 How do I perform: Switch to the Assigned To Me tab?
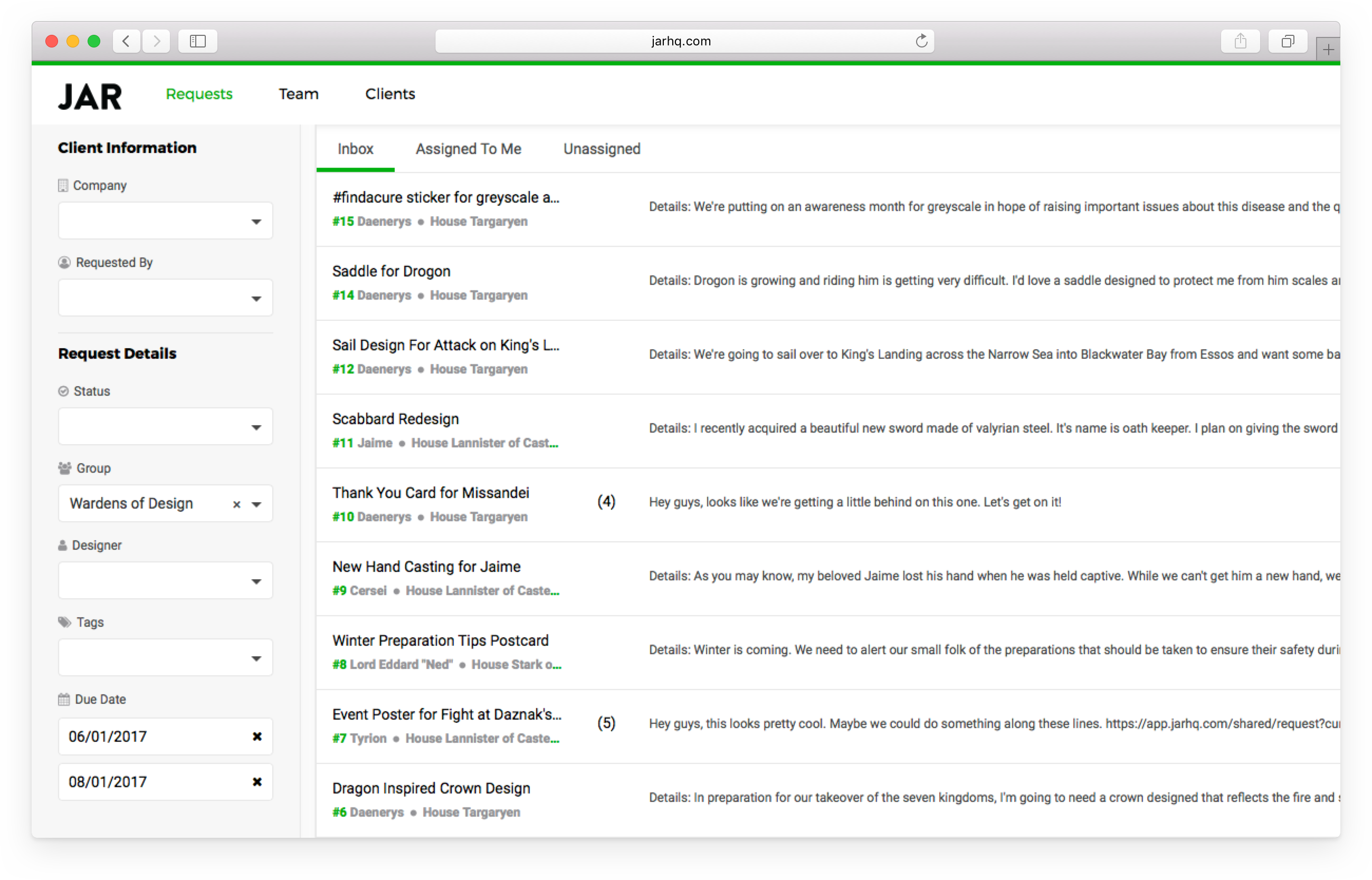(x=468, y=149)
